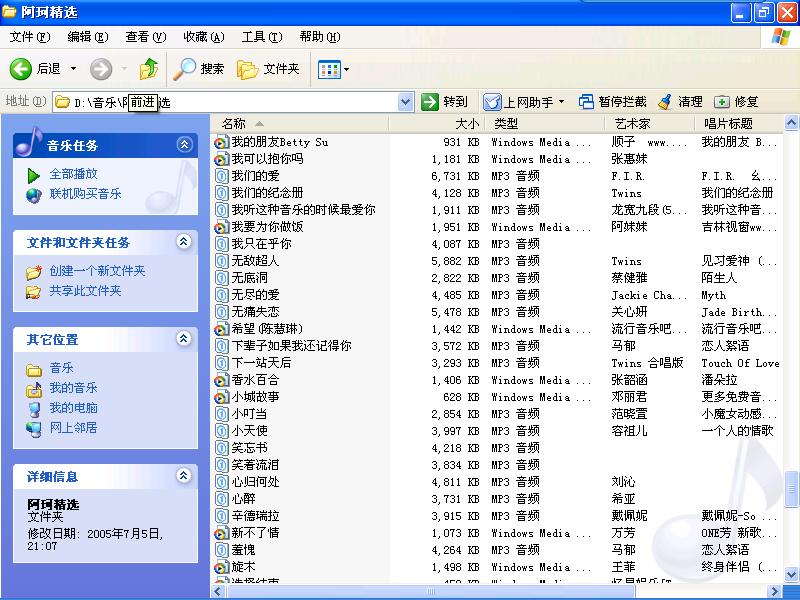Viewport: 800px width, 600px height.
Task: Select the file 无敌超人 in the list
Action: [x=255, y=261]
